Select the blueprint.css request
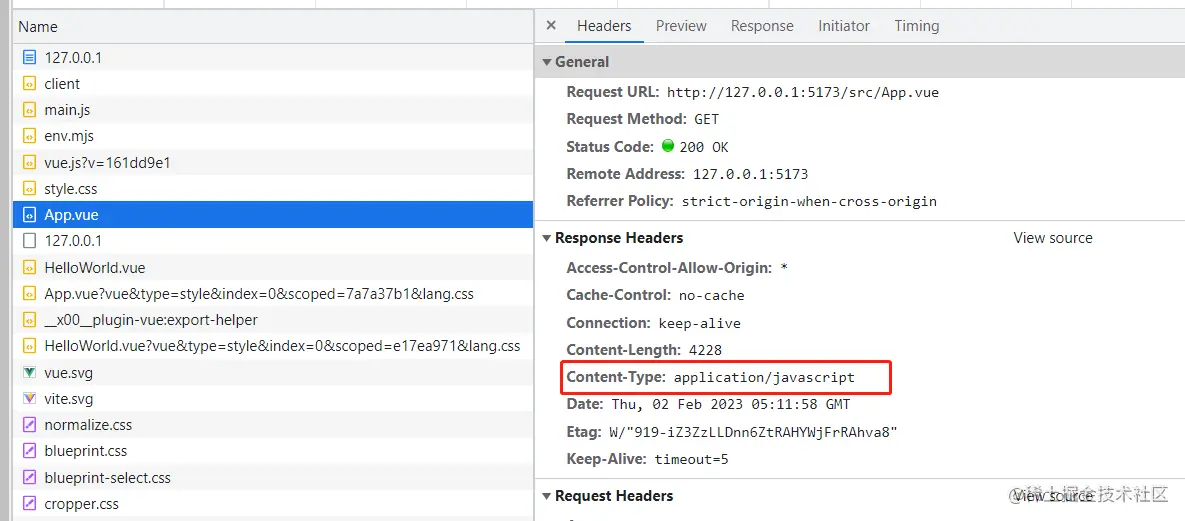Image resolution: width=1185 pixels, height=521 pixels. click(x=273, y=451)
